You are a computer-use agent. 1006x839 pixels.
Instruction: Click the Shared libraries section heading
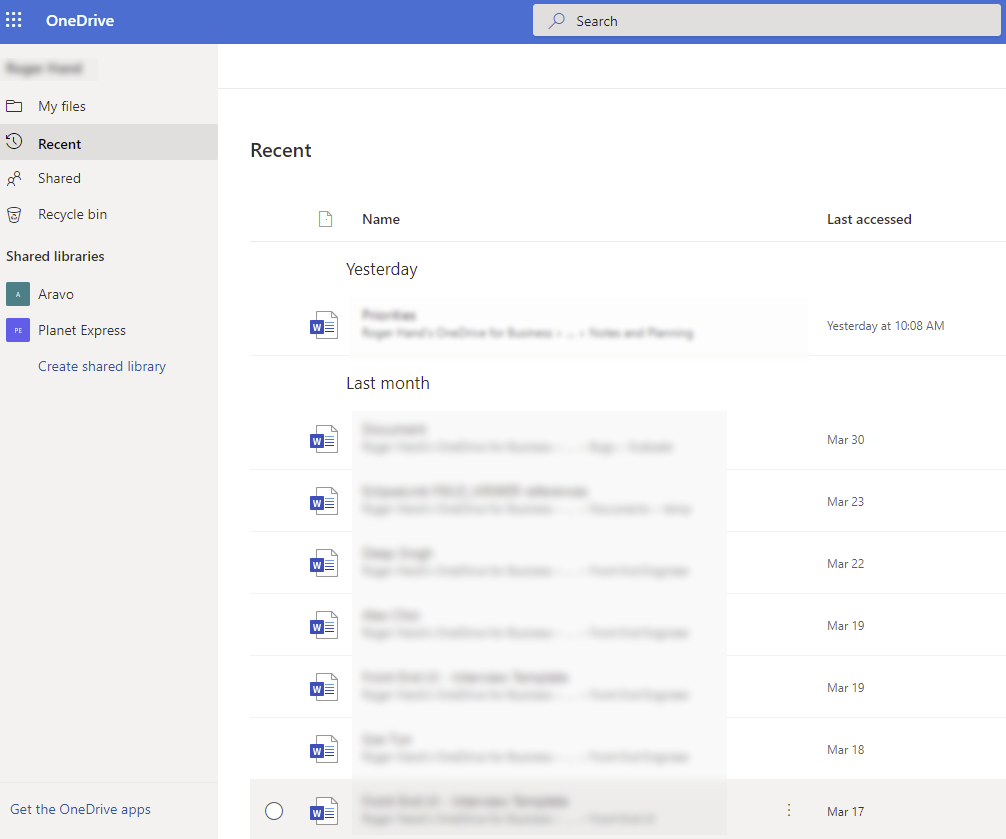tap(55, 257)
